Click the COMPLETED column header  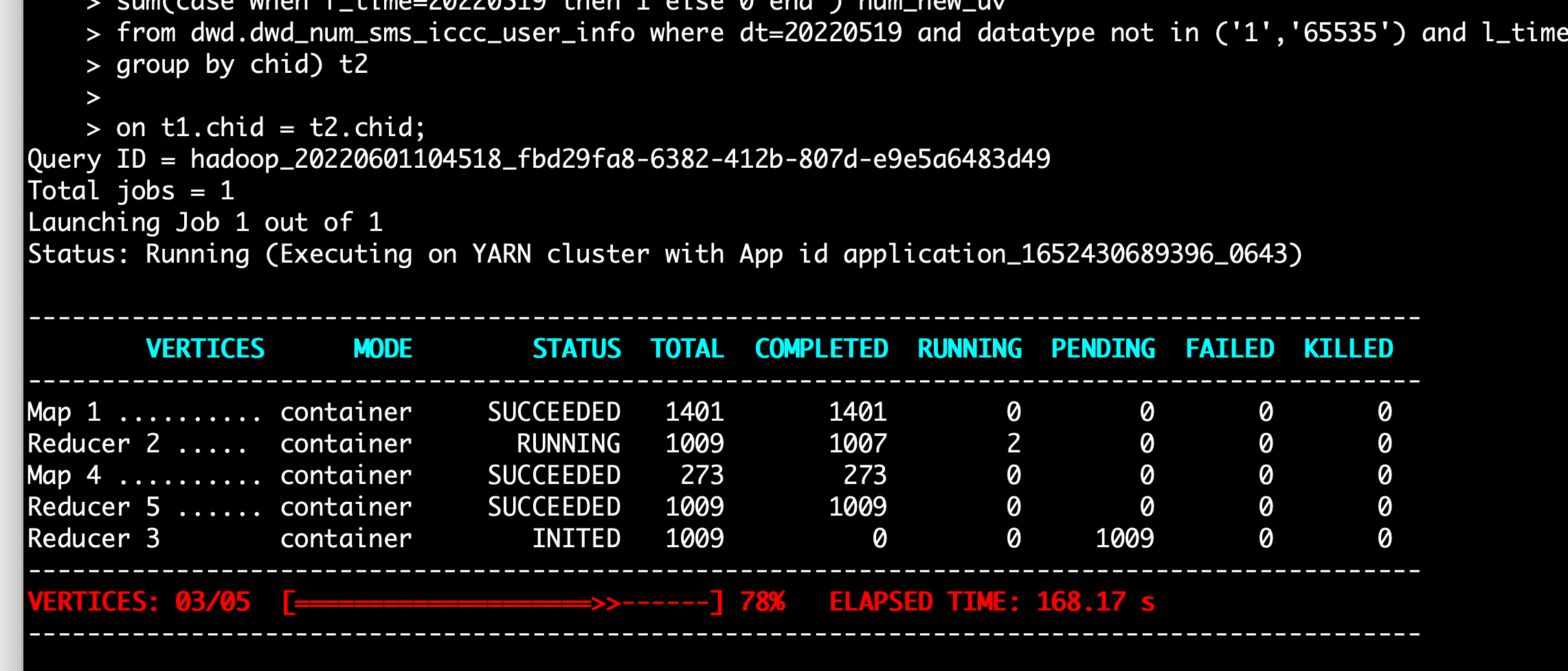click(822, 349)
